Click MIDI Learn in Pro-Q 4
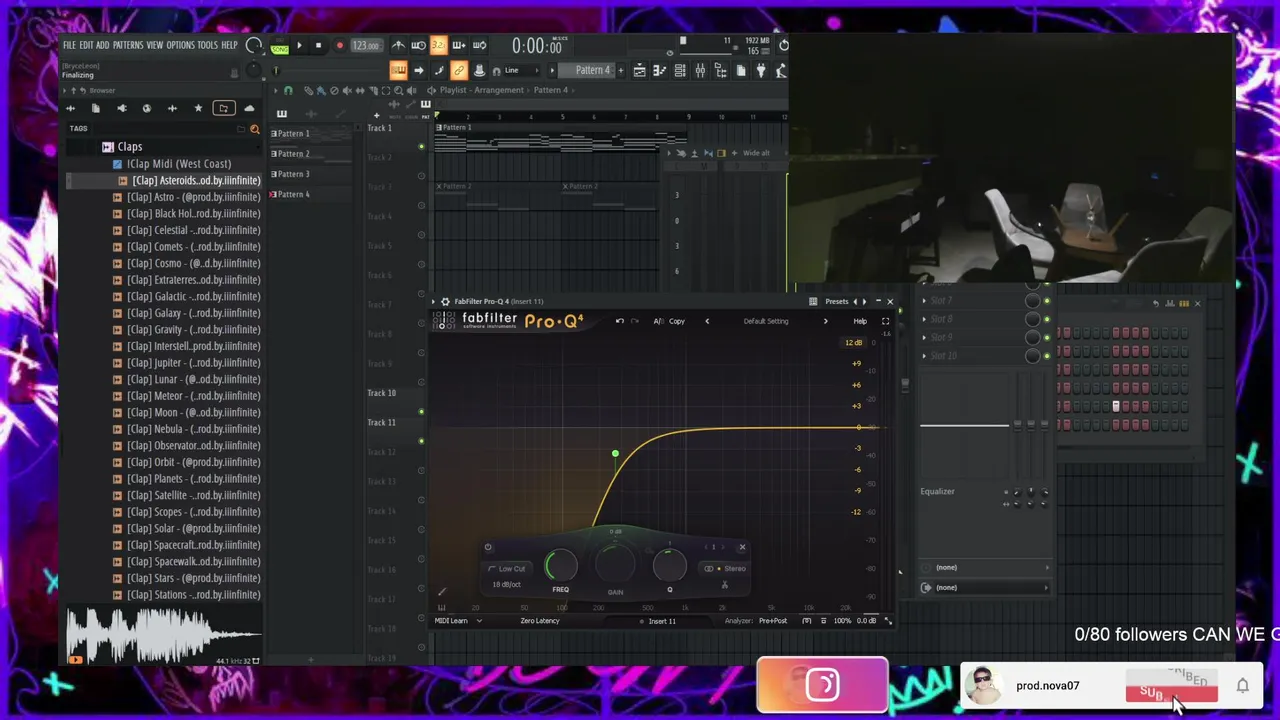 (451, 621)
